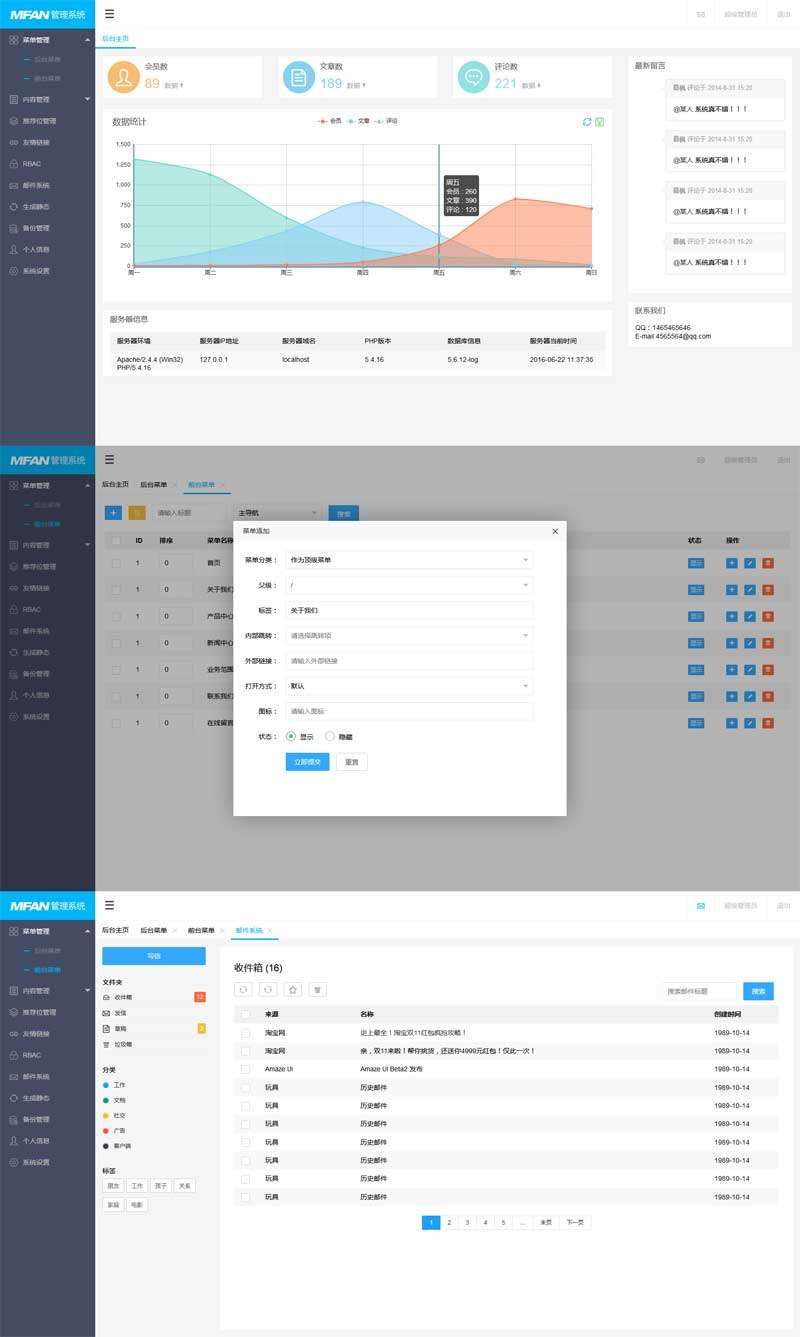Click the 外部链接 input field
Image resolution: width=800 pixels, height=1337 pixels.
point(409,661)
